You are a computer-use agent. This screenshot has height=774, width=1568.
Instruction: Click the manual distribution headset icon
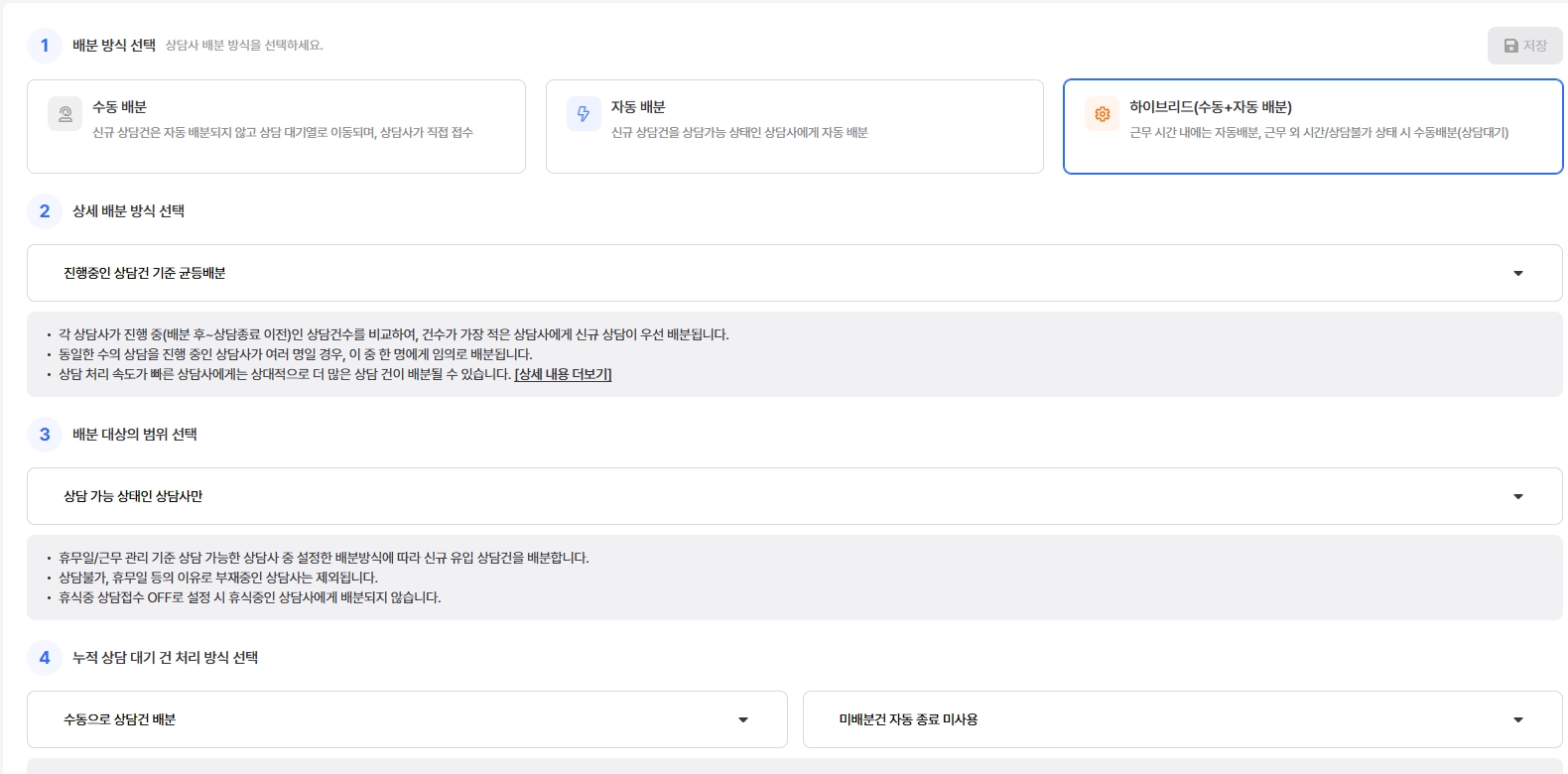click(x=65, y=114)
